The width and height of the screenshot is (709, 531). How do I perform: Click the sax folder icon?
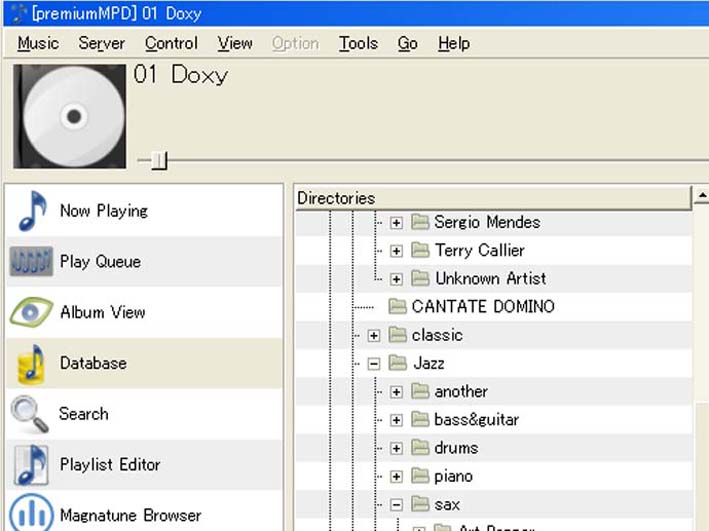click(420, 504)
